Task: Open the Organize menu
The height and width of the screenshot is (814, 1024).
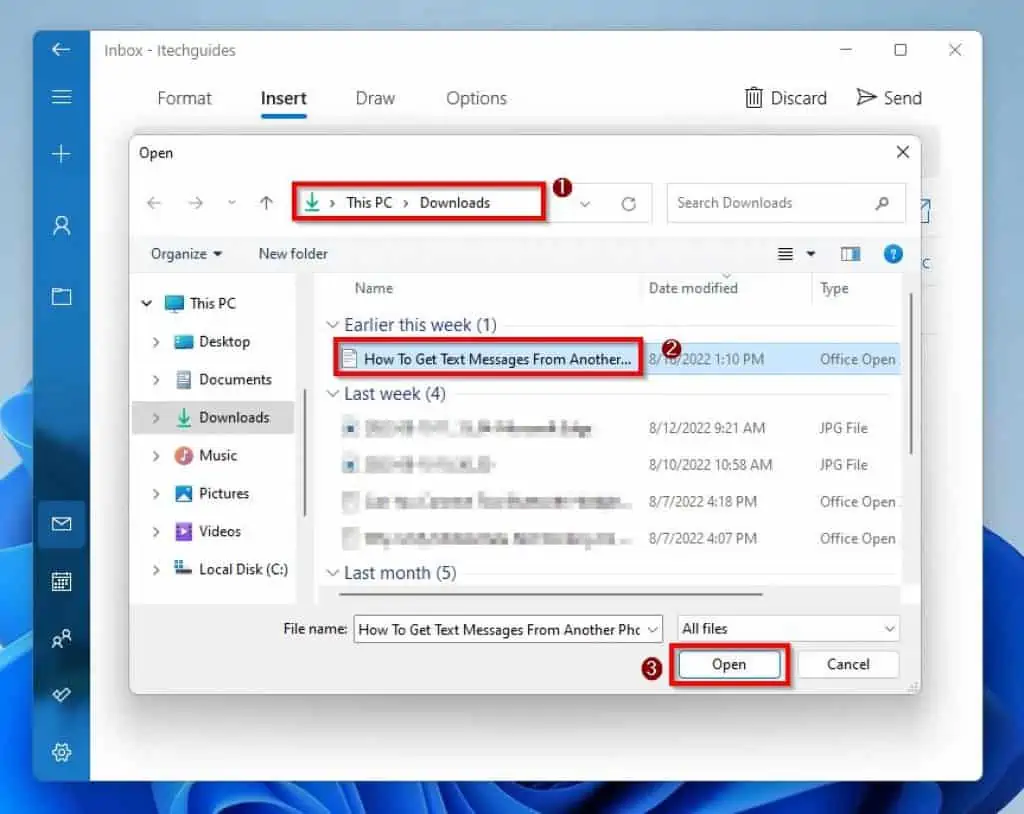Action: 186,254
